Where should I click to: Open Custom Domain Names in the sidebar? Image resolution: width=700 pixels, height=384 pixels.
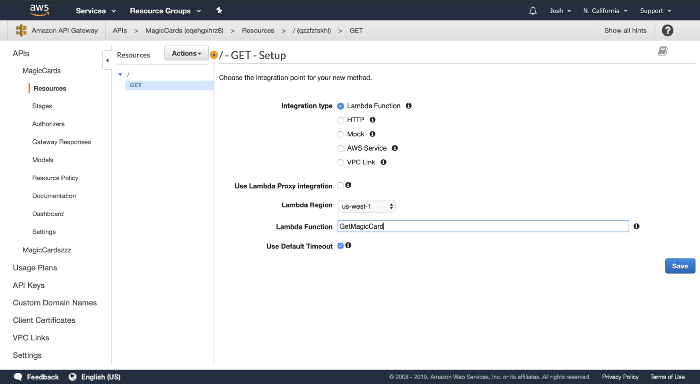54,303
